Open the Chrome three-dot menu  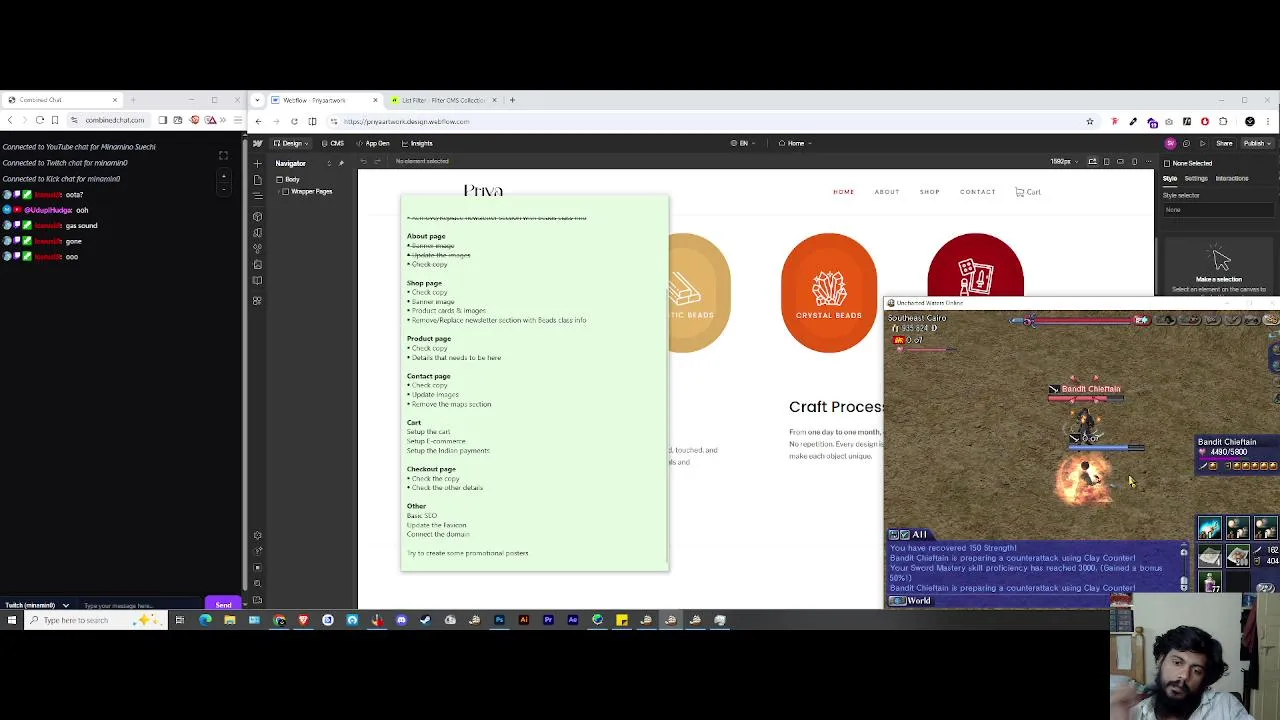1268,121
